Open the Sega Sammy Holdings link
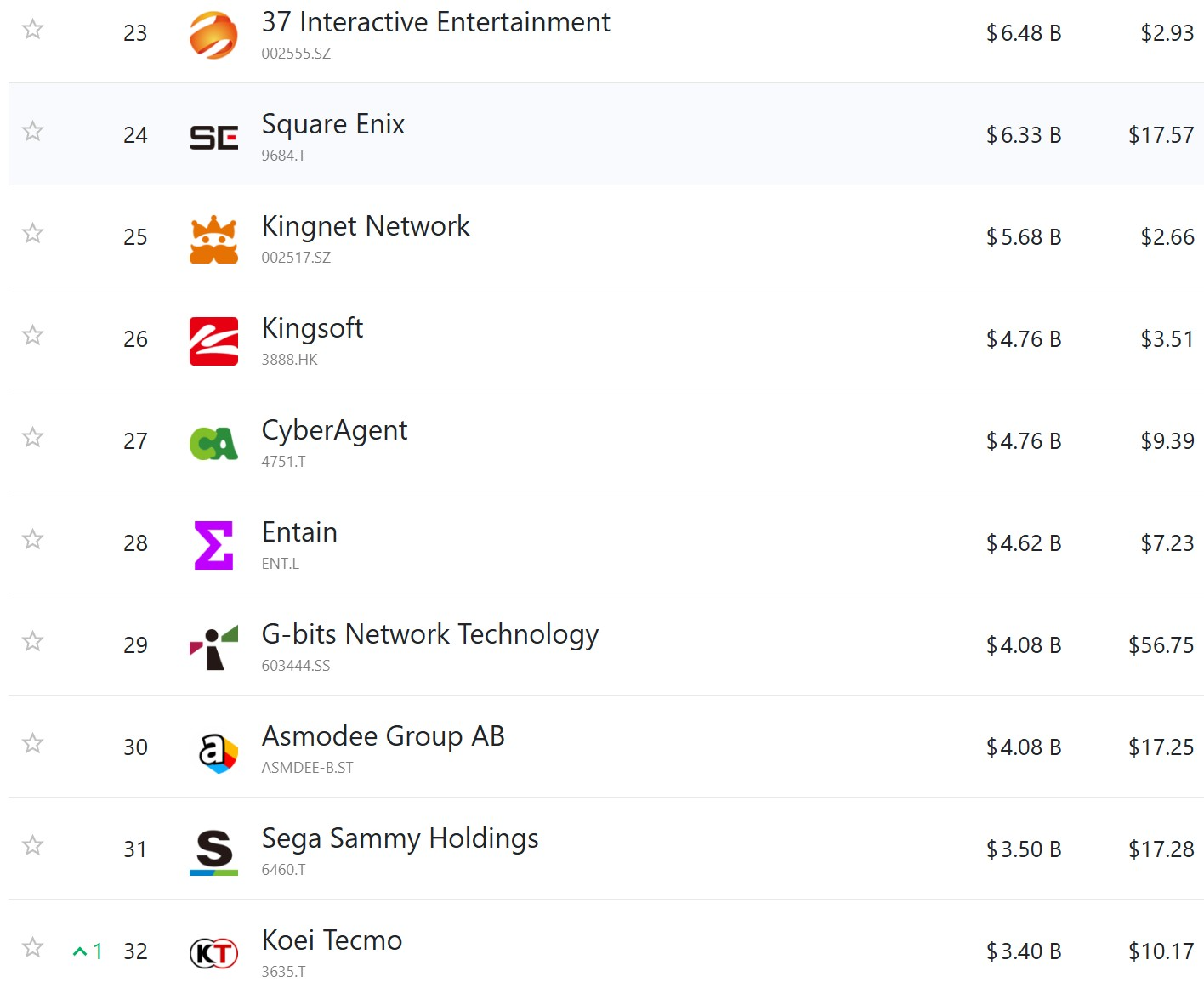Viewport: 1204px width, 988px height. click(400, 838)
